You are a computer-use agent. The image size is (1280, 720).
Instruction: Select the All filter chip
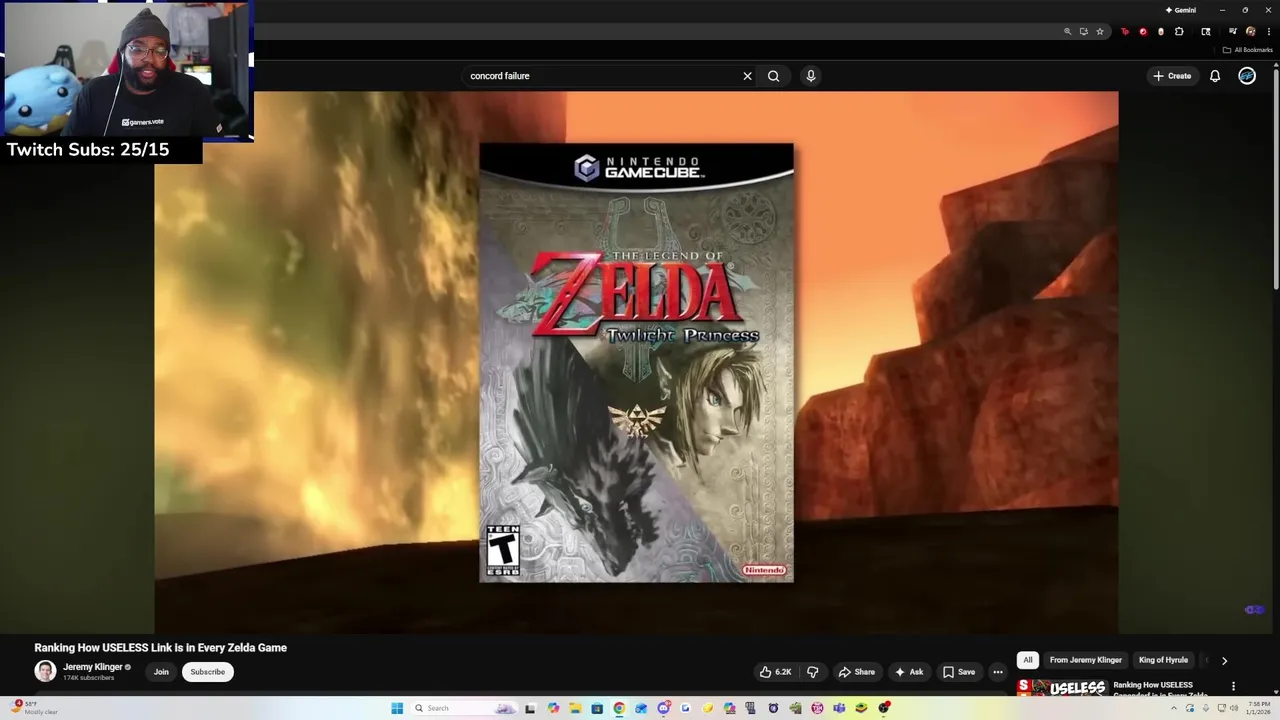(x=1027, y=660)
